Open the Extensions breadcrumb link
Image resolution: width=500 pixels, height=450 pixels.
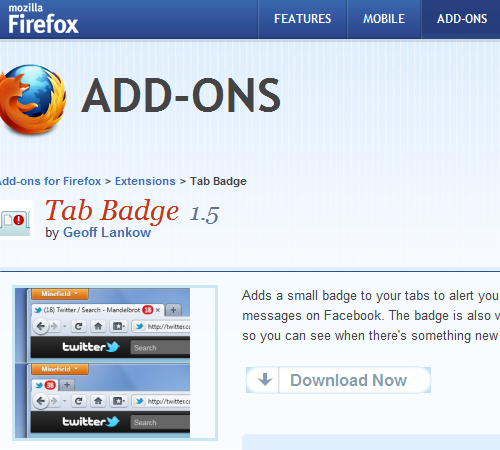[145, 181]
